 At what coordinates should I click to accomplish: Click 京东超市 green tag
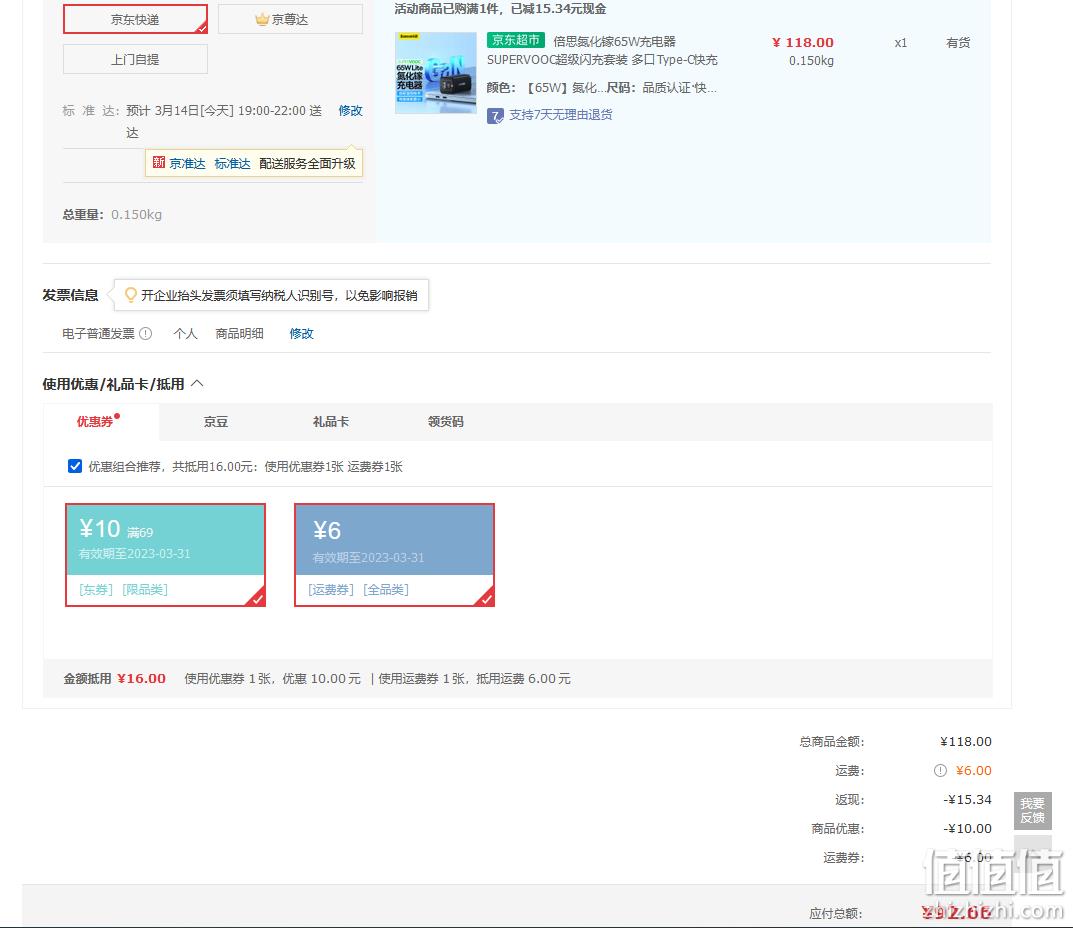516,40
